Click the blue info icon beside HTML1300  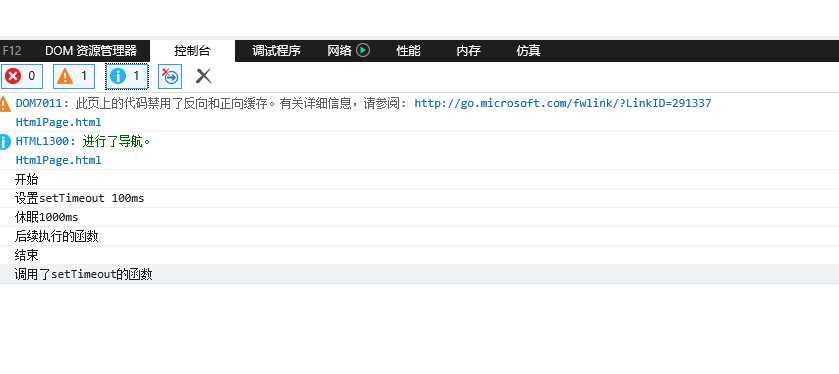click(x=5, y=142)
